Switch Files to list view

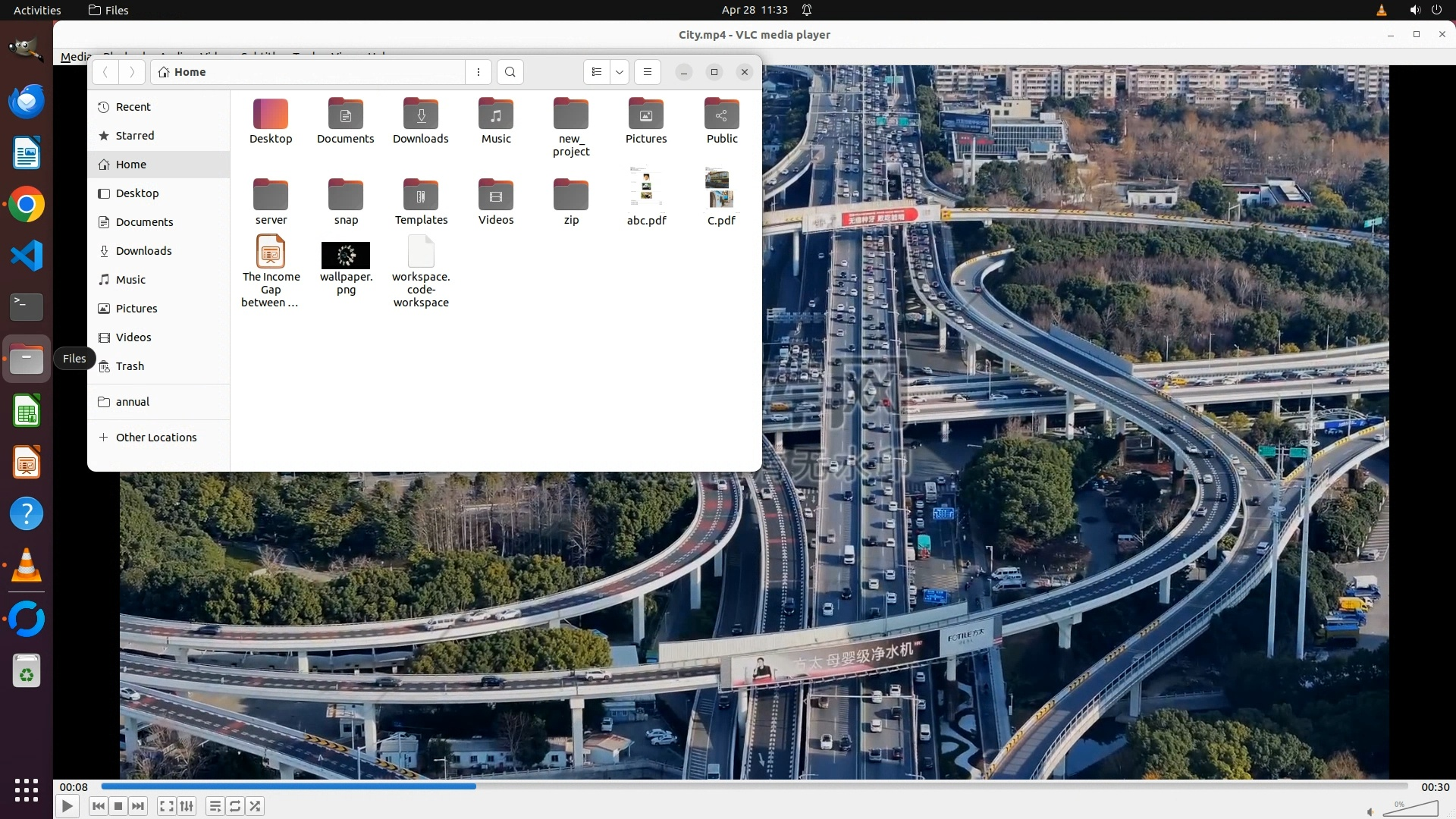tap(597, 72)
